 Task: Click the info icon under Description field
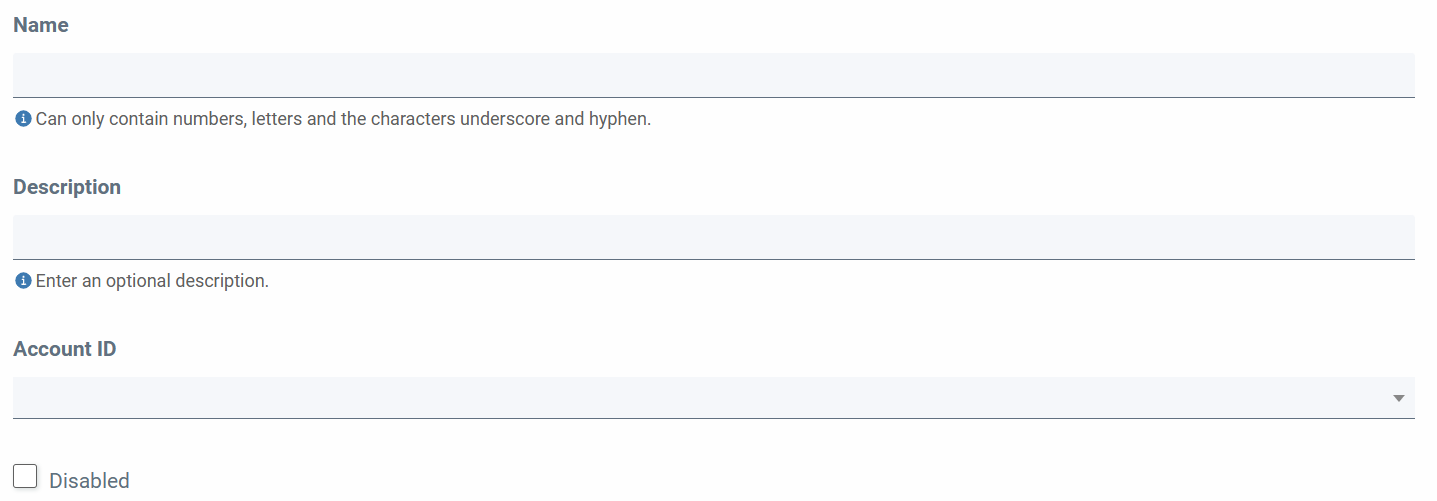[x=23, y=281]
